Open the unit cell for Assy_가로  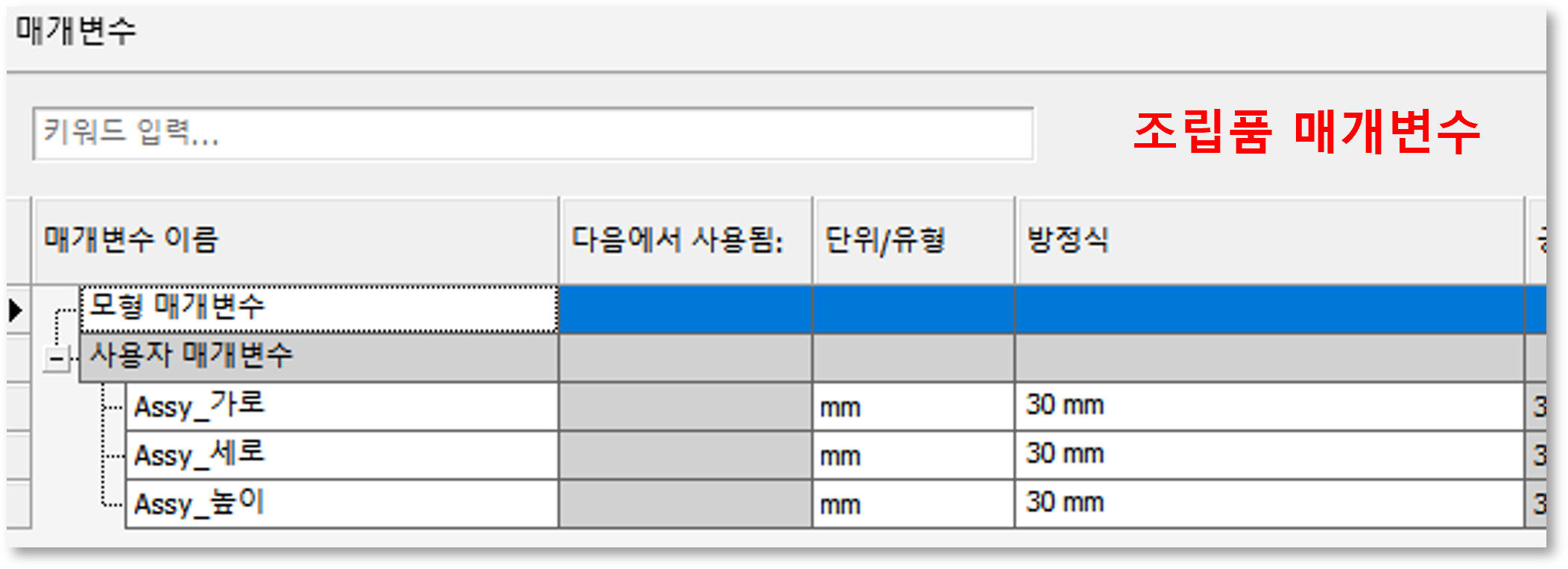click(x=913, y=407)
